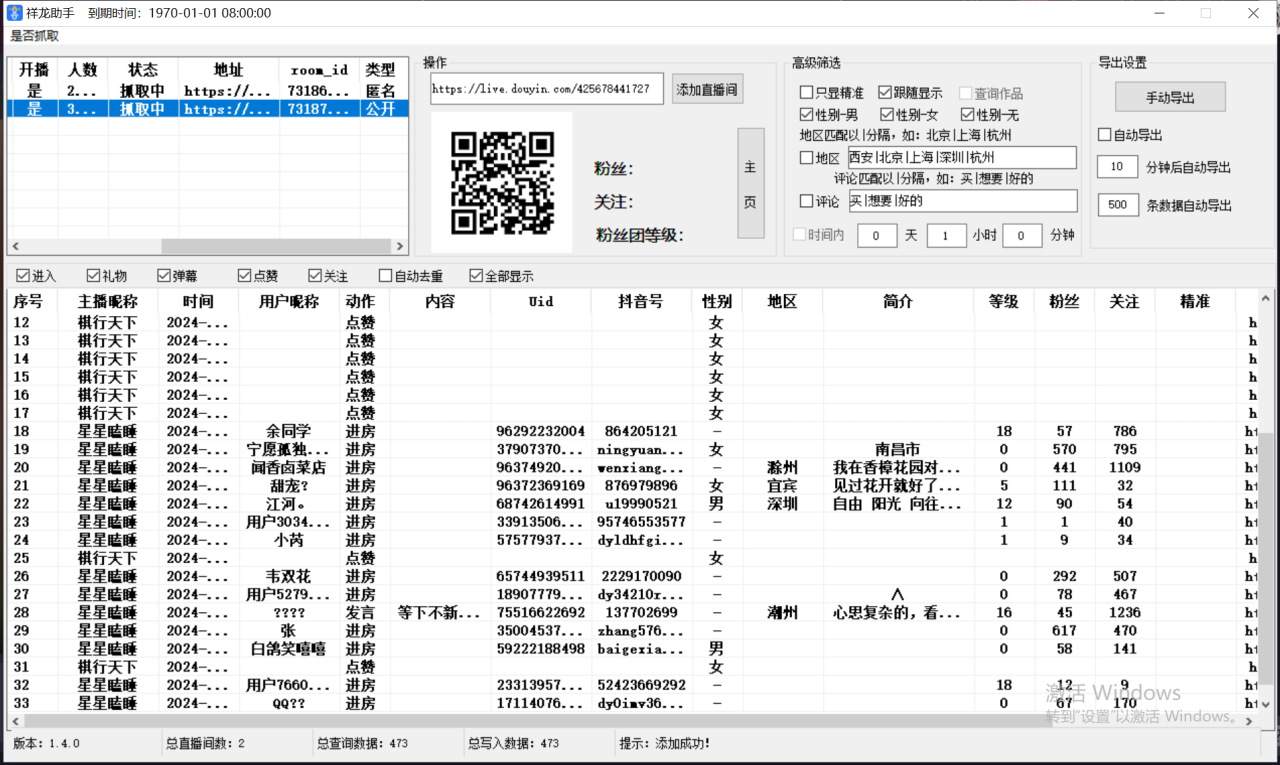Screen dimensions: 1280x765
Task: Click the comment match field 买|想要|好的
Action: [x=962, y=201]
